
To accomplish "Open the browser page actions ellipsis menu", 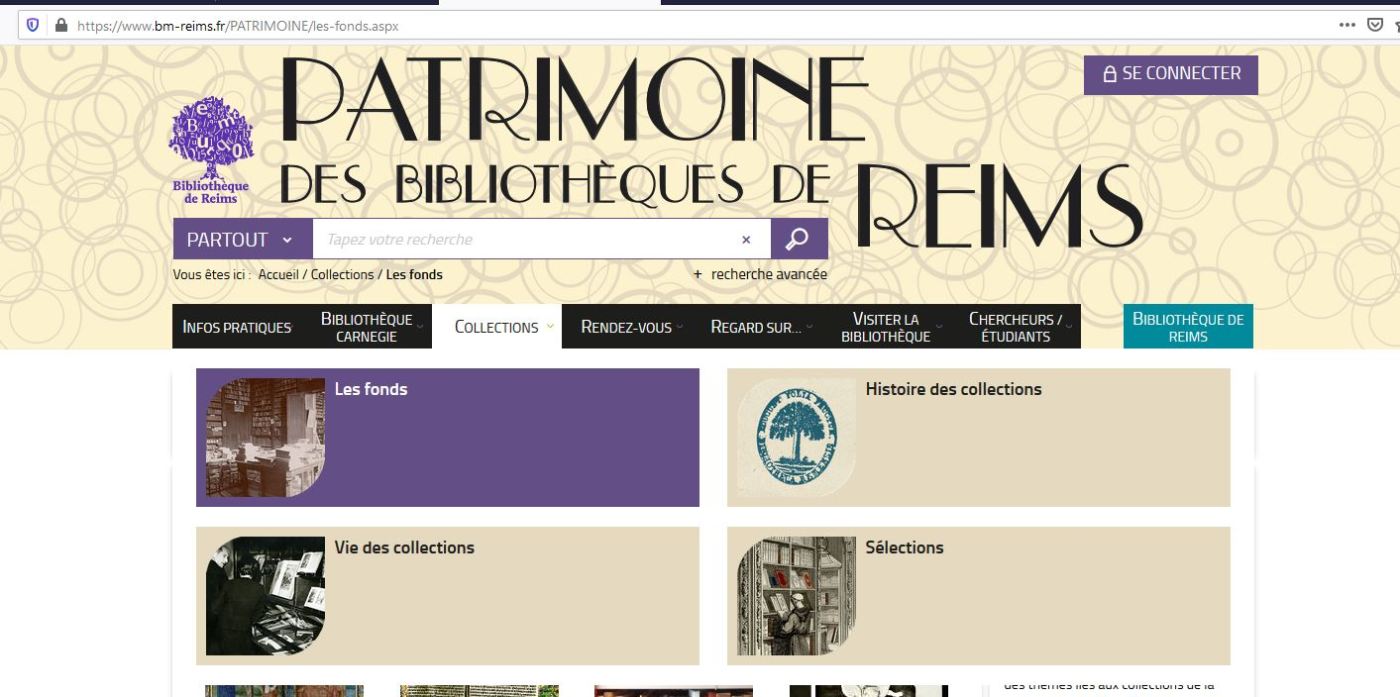I will (1347, 26).
